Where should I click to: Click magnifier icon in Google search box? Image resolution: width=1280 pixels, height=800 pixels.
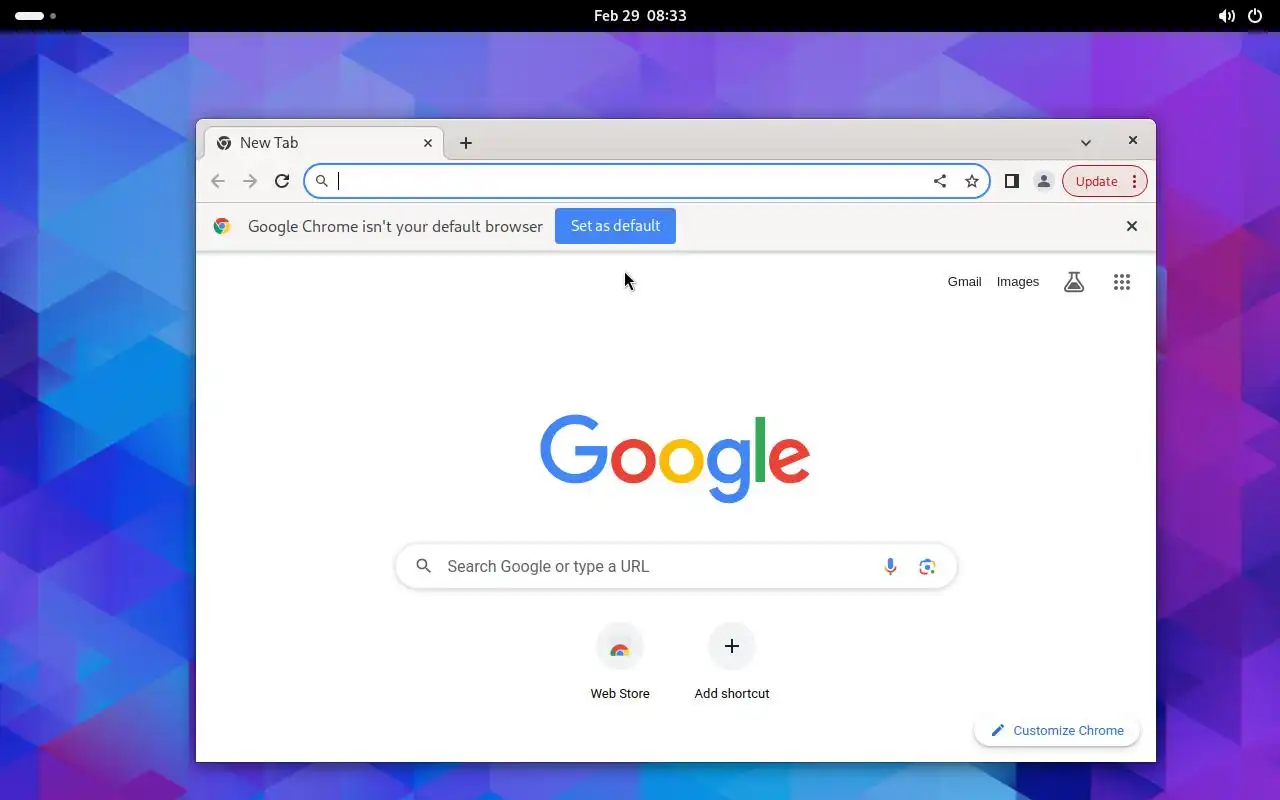pos(424,566)
